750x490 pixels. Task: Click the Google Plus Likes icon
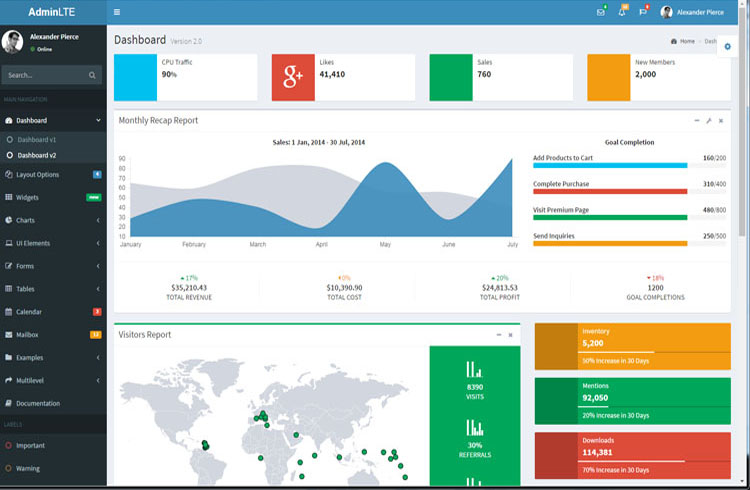tap(293, 77)
